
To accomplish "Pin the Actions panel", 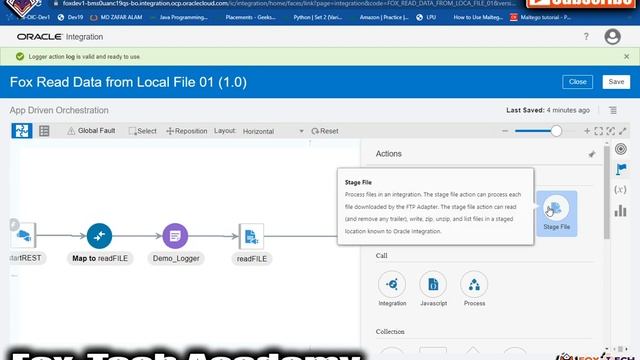I will pyautogui.click(x=591, y=154).
